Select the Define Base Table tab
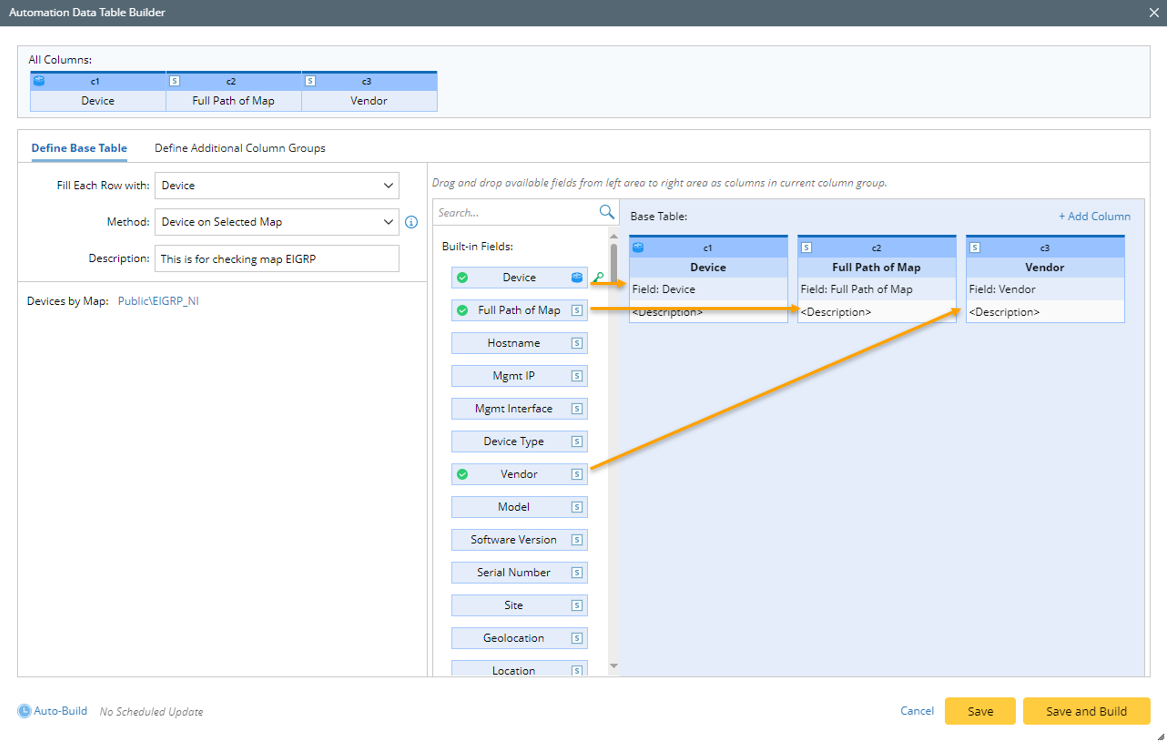The width and height of the screenshot is (1167, 742). coord(79,148)
